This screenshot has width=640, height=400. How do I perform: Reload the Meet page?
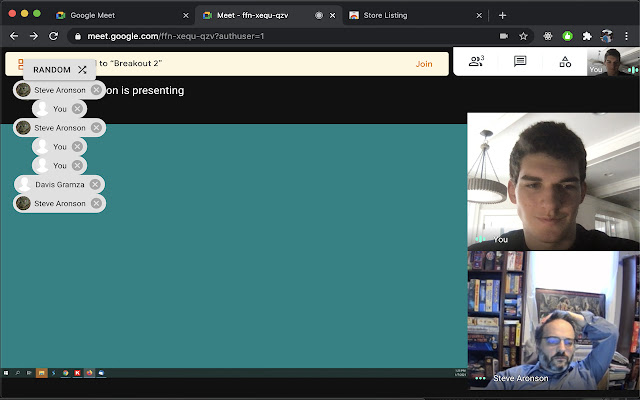[x=53, y=36]
